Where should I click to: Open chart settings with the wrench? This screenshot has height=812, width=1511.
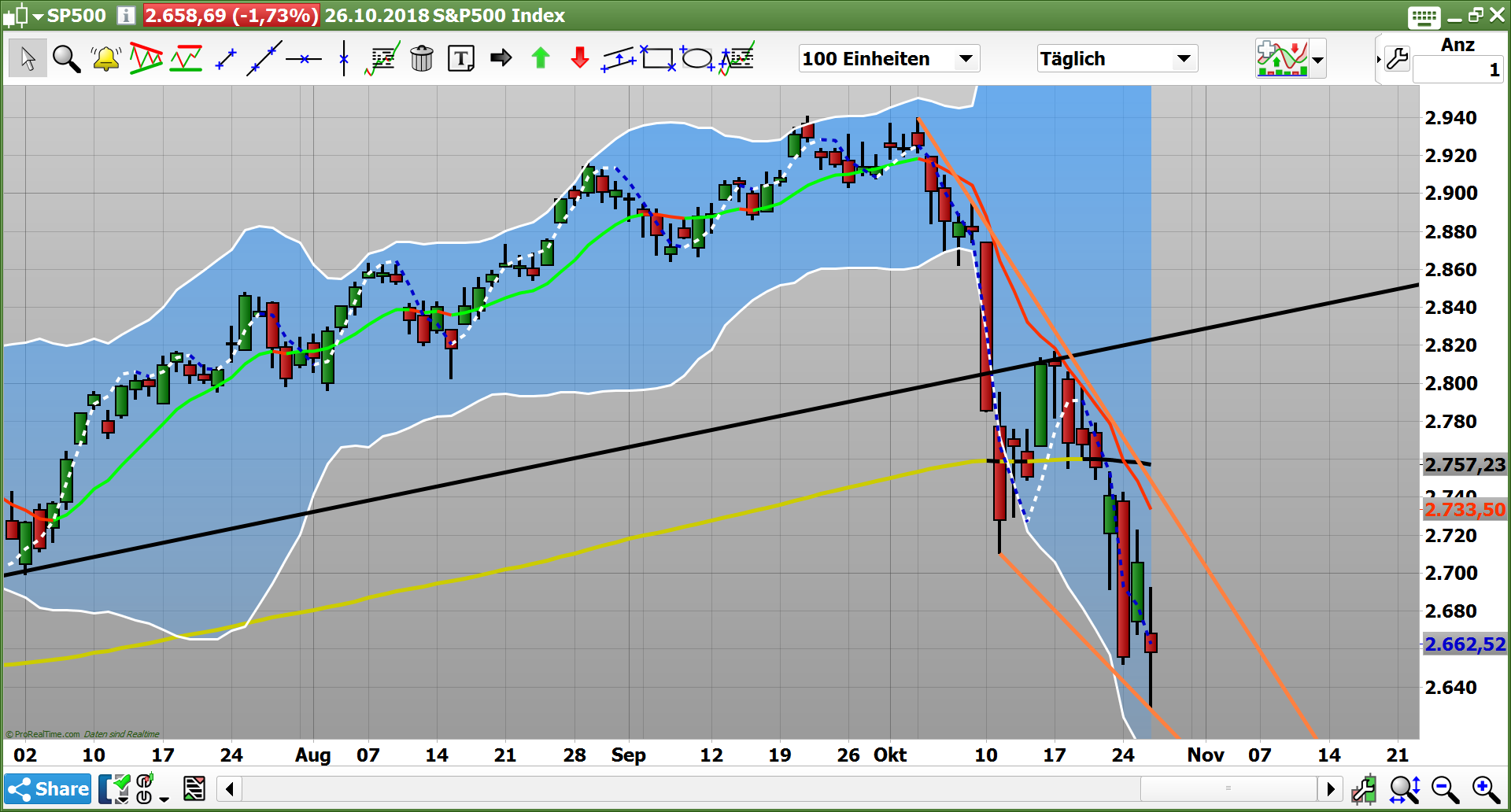click(1397, 58)
